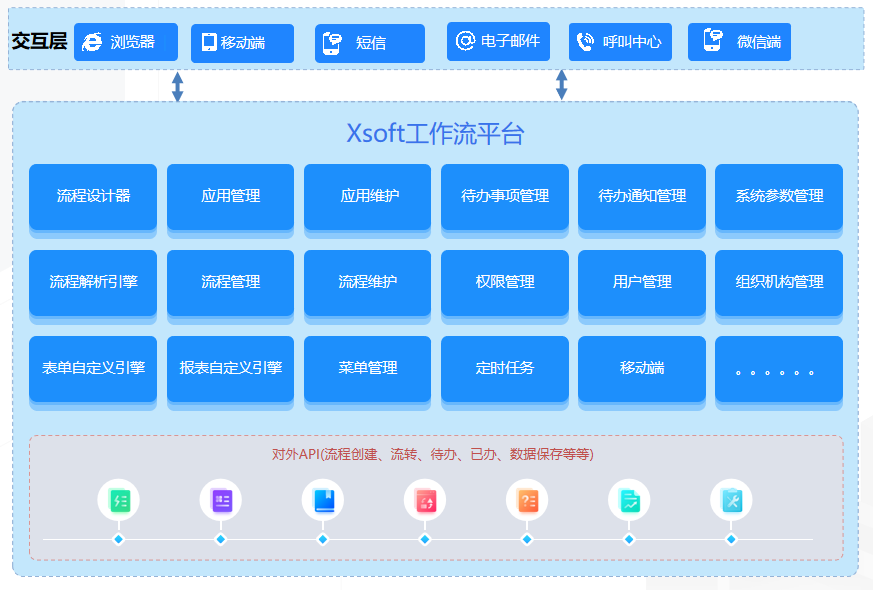873x590 pixels.
Task: Click the 定时任务 block
Action: [504, 368]
